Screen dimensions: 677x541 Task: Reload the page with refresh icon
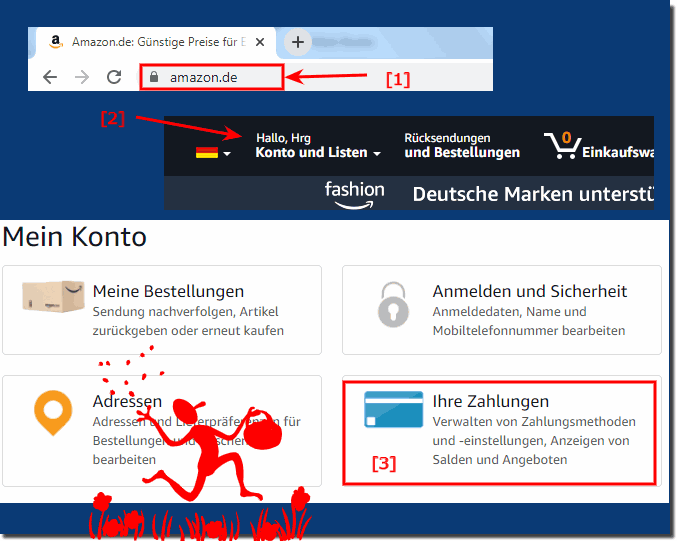(114, 77)
